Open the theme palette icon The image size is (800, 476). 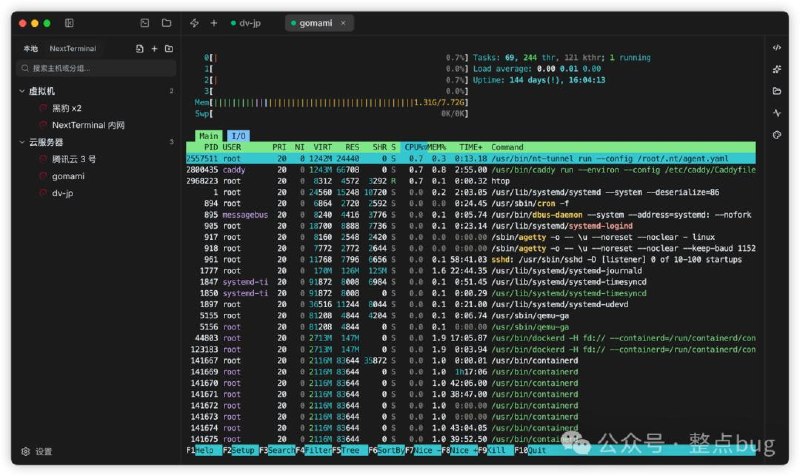tap(777, 135)
